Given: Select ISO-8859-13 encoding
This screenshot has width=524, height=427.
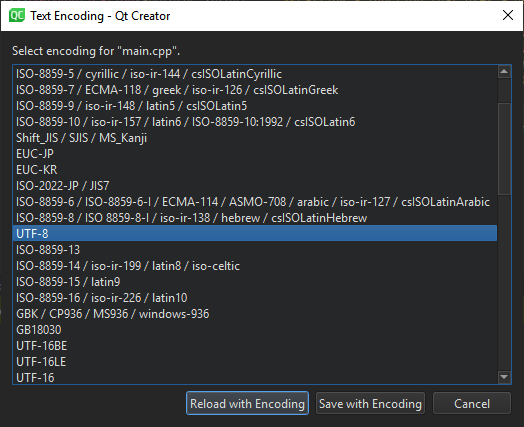Looking at the screenshot, I should (255, 250).
